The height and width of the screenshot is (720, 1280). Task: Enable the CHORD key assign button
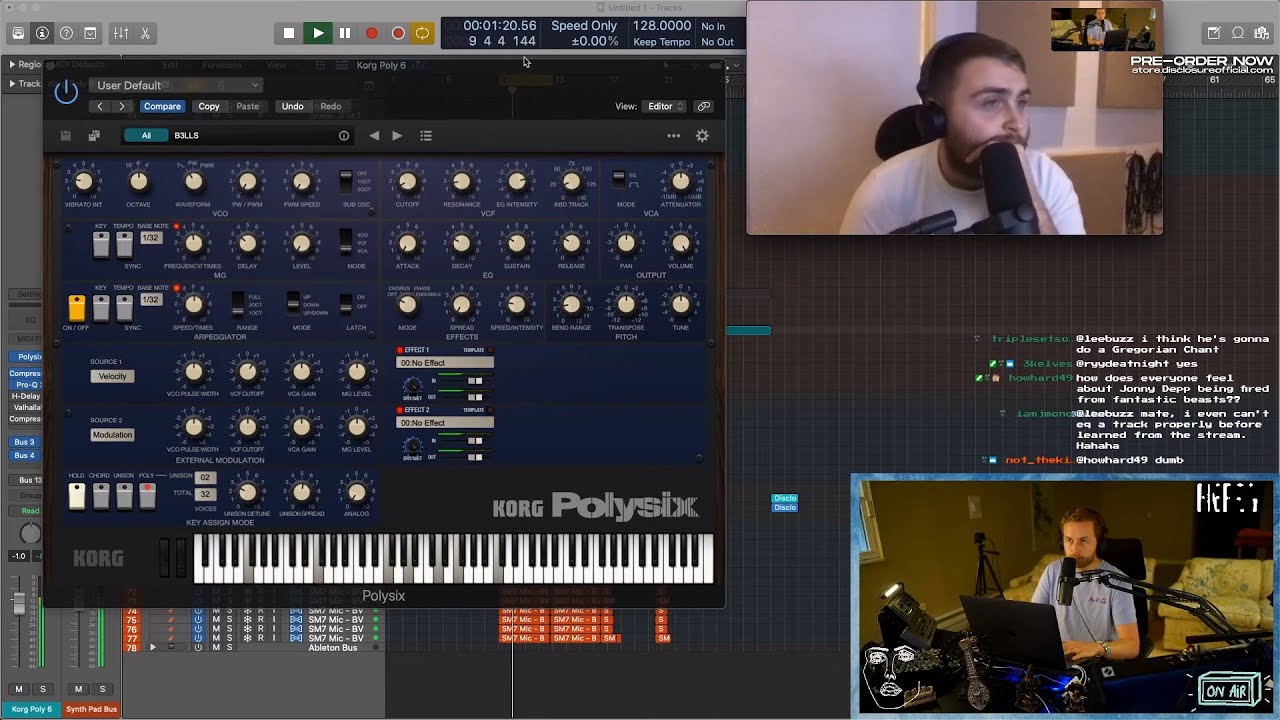click(x=101, y=494)
